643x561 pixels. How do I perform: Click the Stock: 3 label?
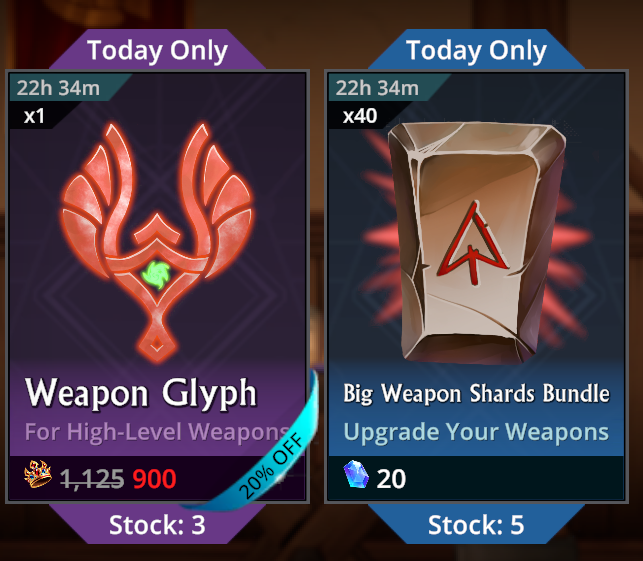pos(157,525)
